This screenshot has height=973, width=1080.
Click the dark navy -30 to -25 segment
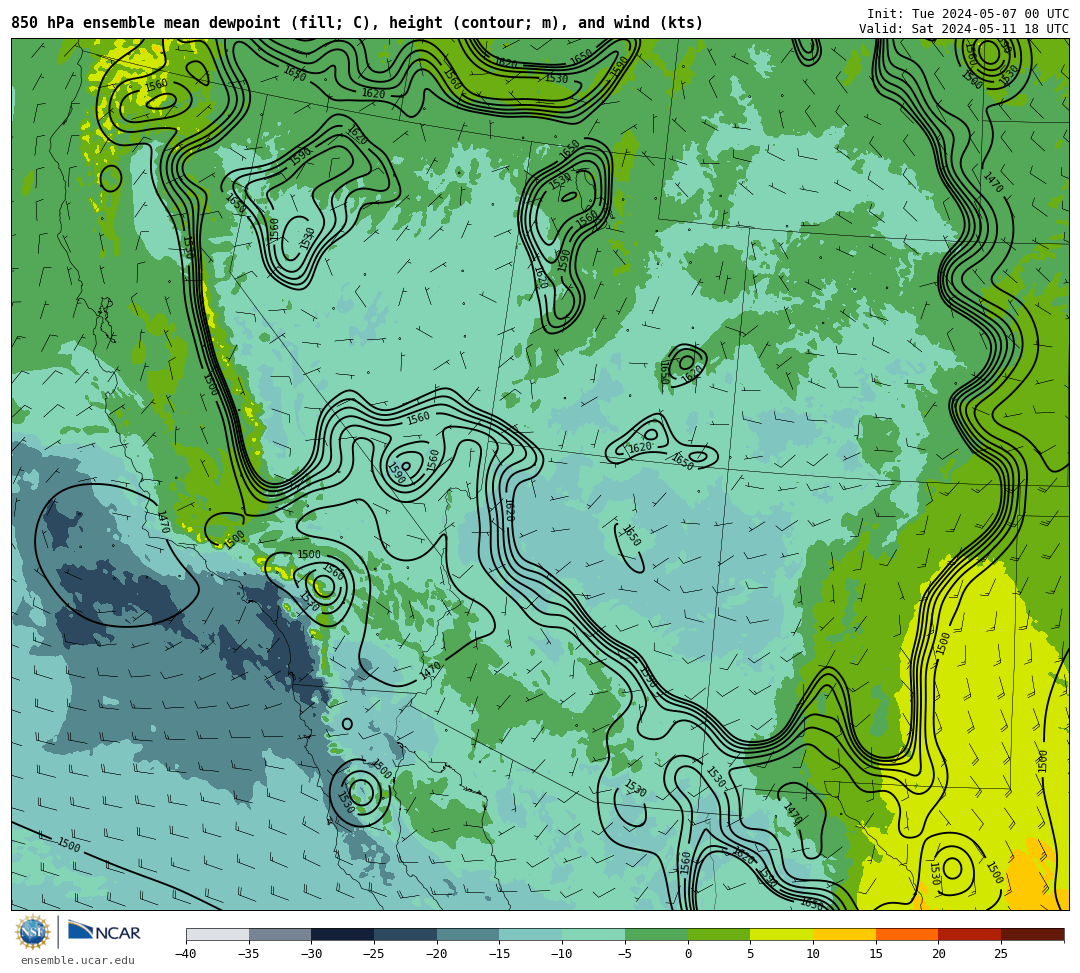342,934
